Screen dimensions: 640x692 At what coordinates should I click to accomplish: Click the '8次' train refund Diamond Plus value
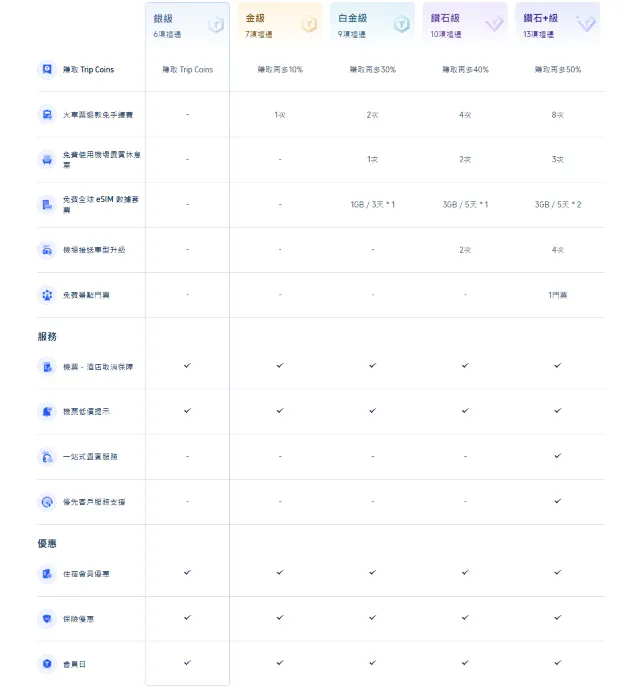tap(557, 115)
